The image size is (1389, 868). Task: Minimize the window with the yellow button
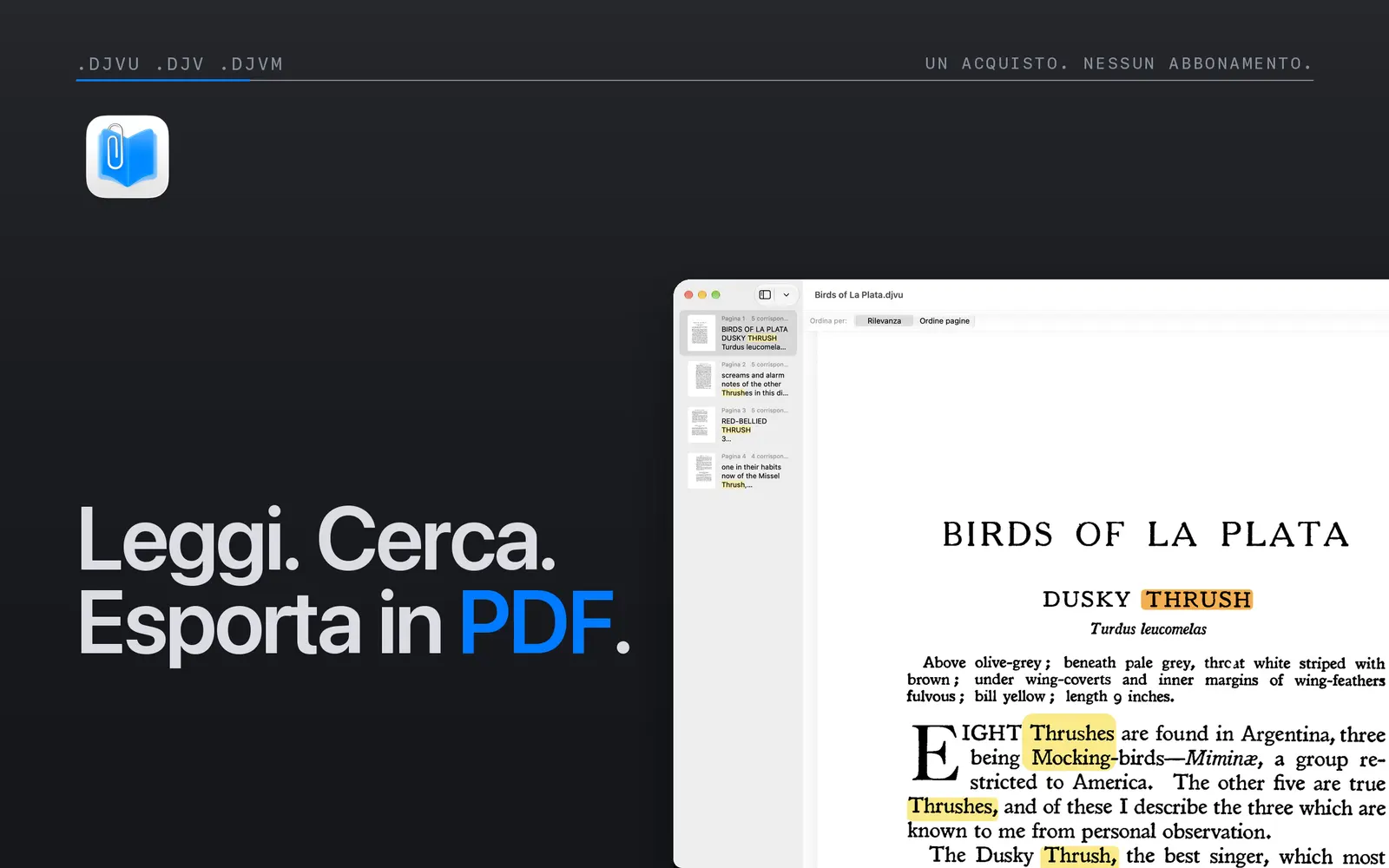click(x=702, y=295)
